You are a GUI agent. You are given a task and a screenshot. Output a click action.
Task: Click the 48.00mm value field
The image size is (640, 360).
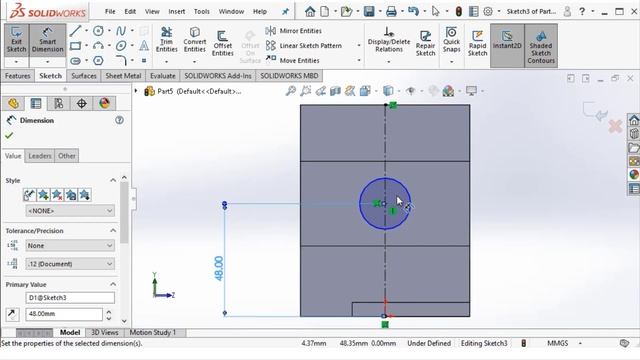pyautogui.click(x=64, y=314)
